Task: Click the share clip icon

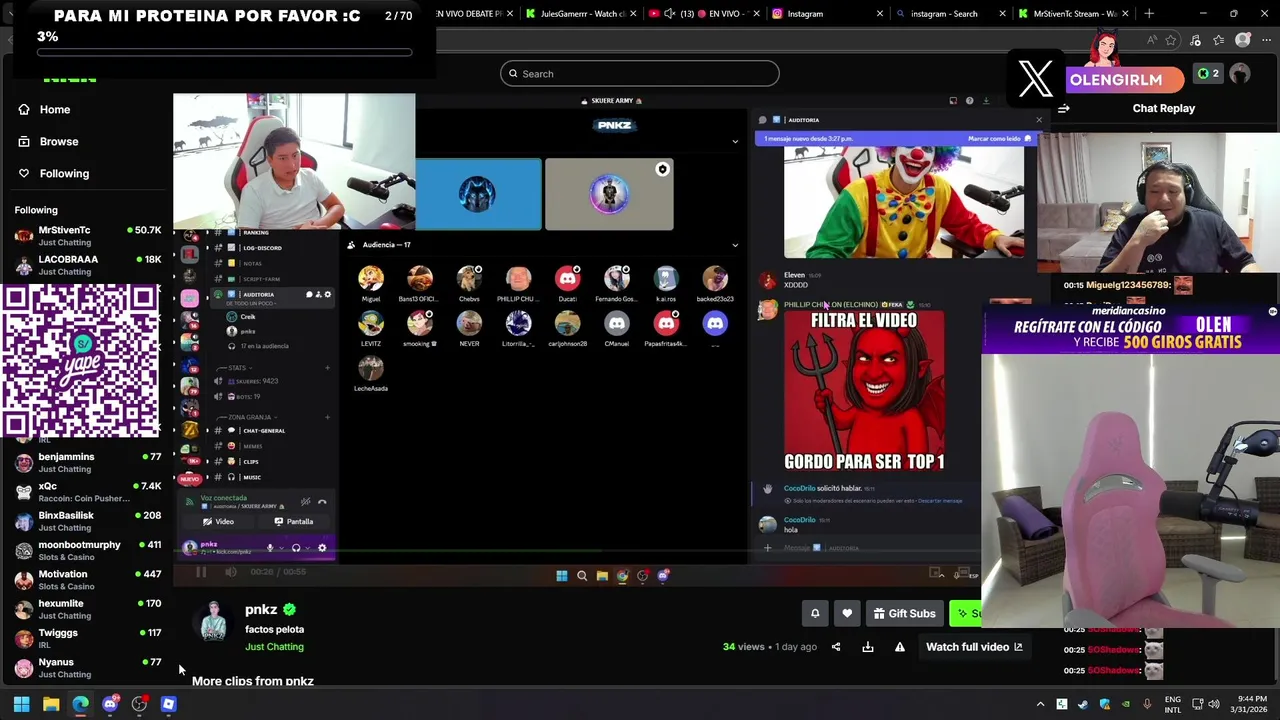Action: coord(836,647)
